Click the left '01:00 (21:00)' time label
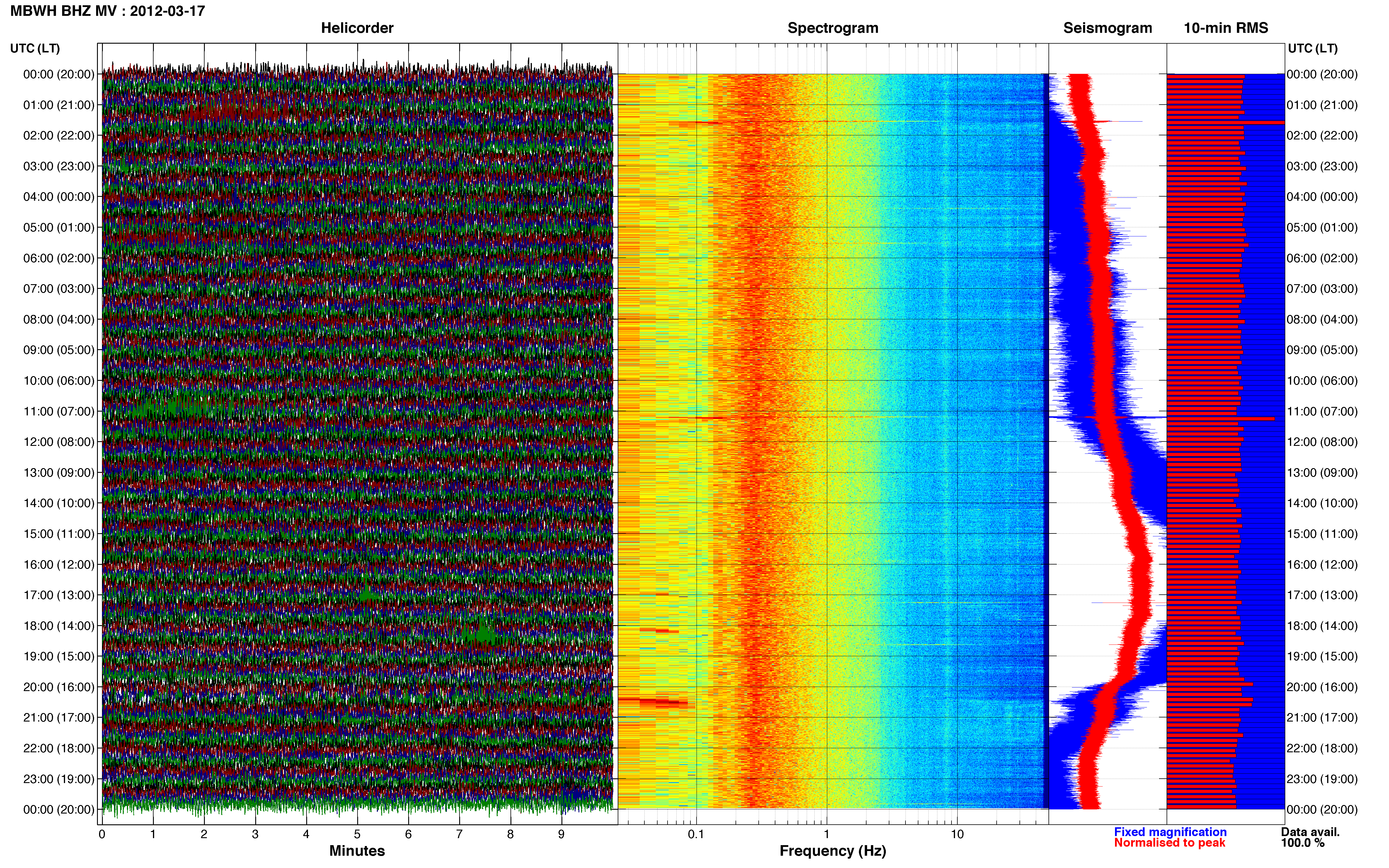The width and height of the screenshot is (1389, 868). click(x=59, y=105)
